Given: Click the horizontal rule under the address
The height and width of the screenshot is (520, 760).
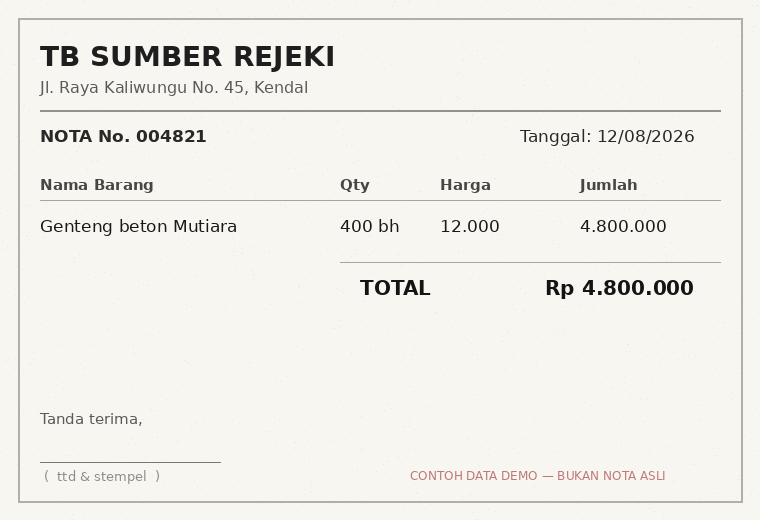Looking at the screenshot, I should click(x=380, y=111).
